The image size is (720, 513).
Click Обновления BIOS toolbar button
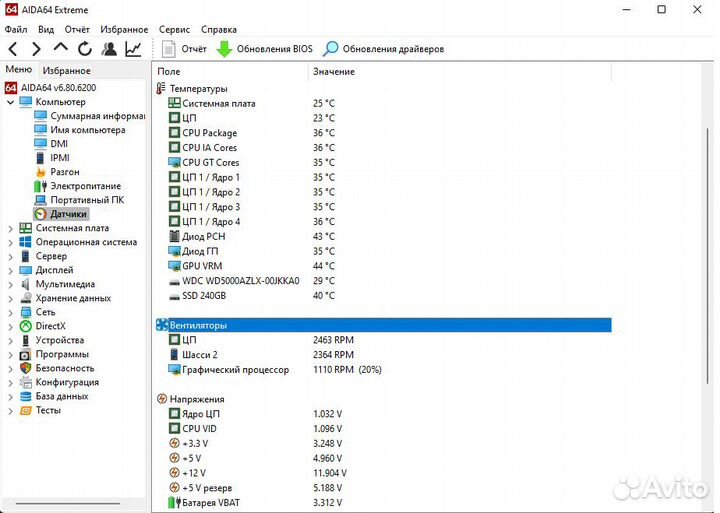pos(264,49)
